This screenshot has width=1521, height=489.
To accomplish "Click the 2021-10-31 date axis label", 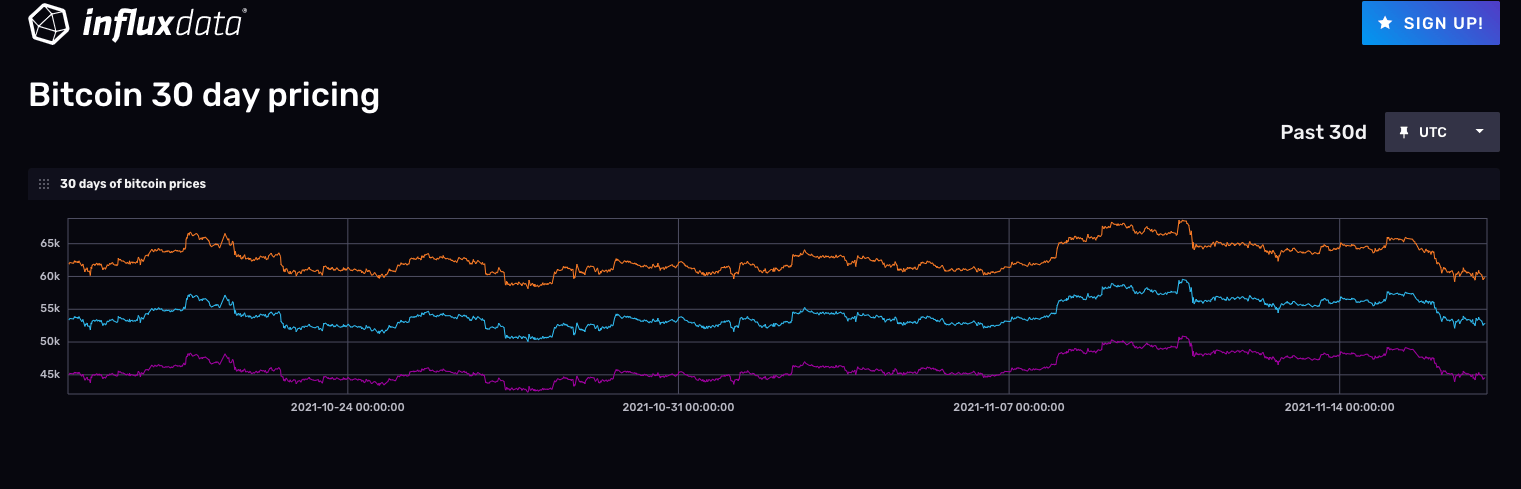I will [678, 407].
